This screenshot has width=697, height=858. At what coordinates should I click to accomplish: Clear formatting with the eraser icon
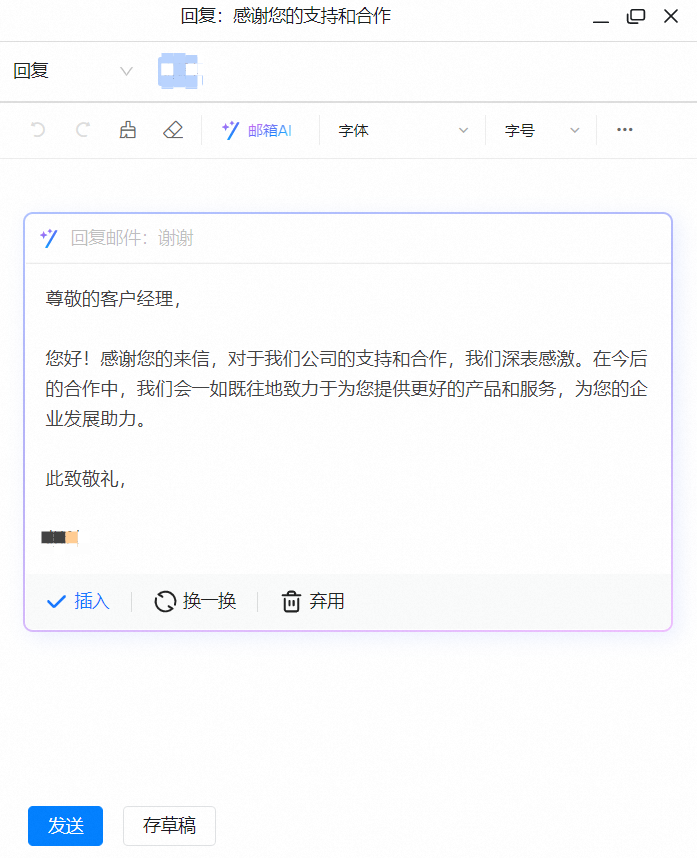(x=173, y=130)
